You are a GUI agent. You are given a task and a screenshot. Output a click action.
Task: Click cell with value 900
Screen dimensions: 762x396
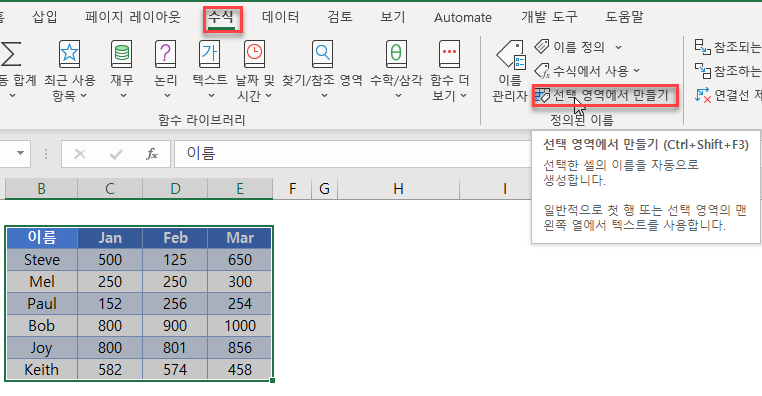[x=175, y=326]
